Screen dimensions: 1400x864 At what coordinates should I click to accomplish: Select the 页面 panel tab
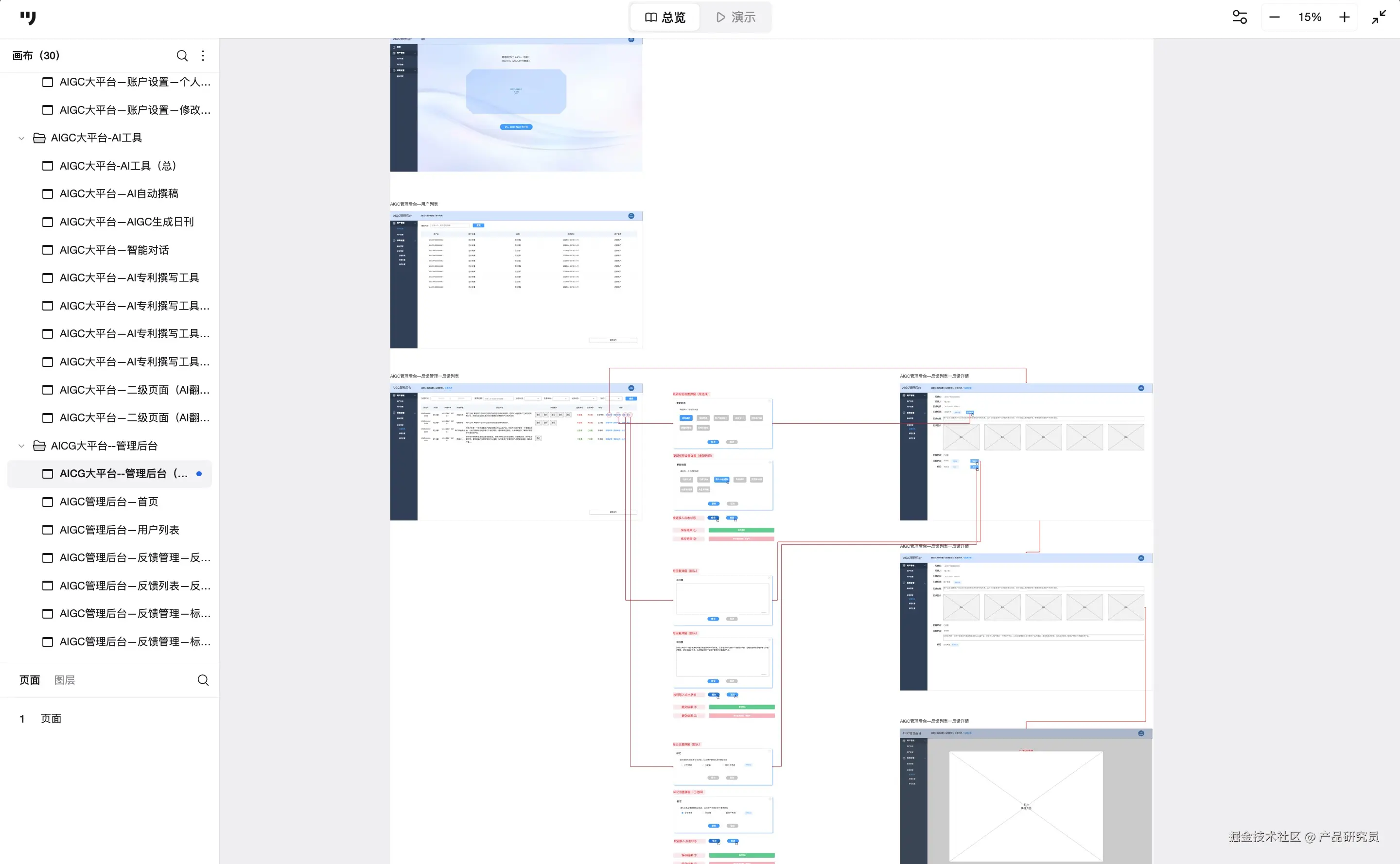point(30,680)
